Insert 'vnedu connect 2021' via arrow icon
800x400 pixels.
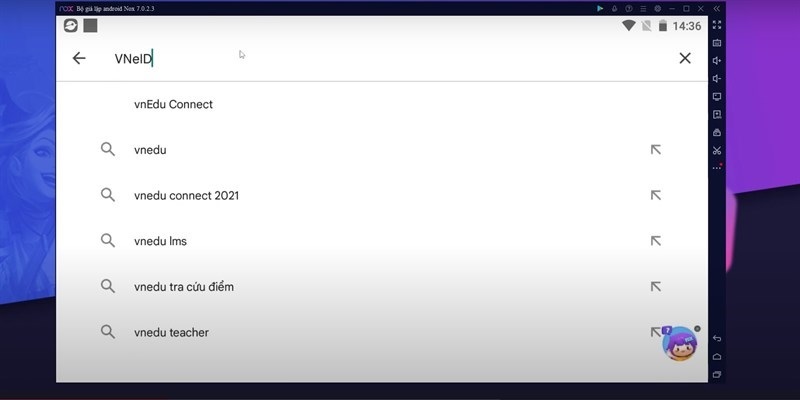(656, 196)
